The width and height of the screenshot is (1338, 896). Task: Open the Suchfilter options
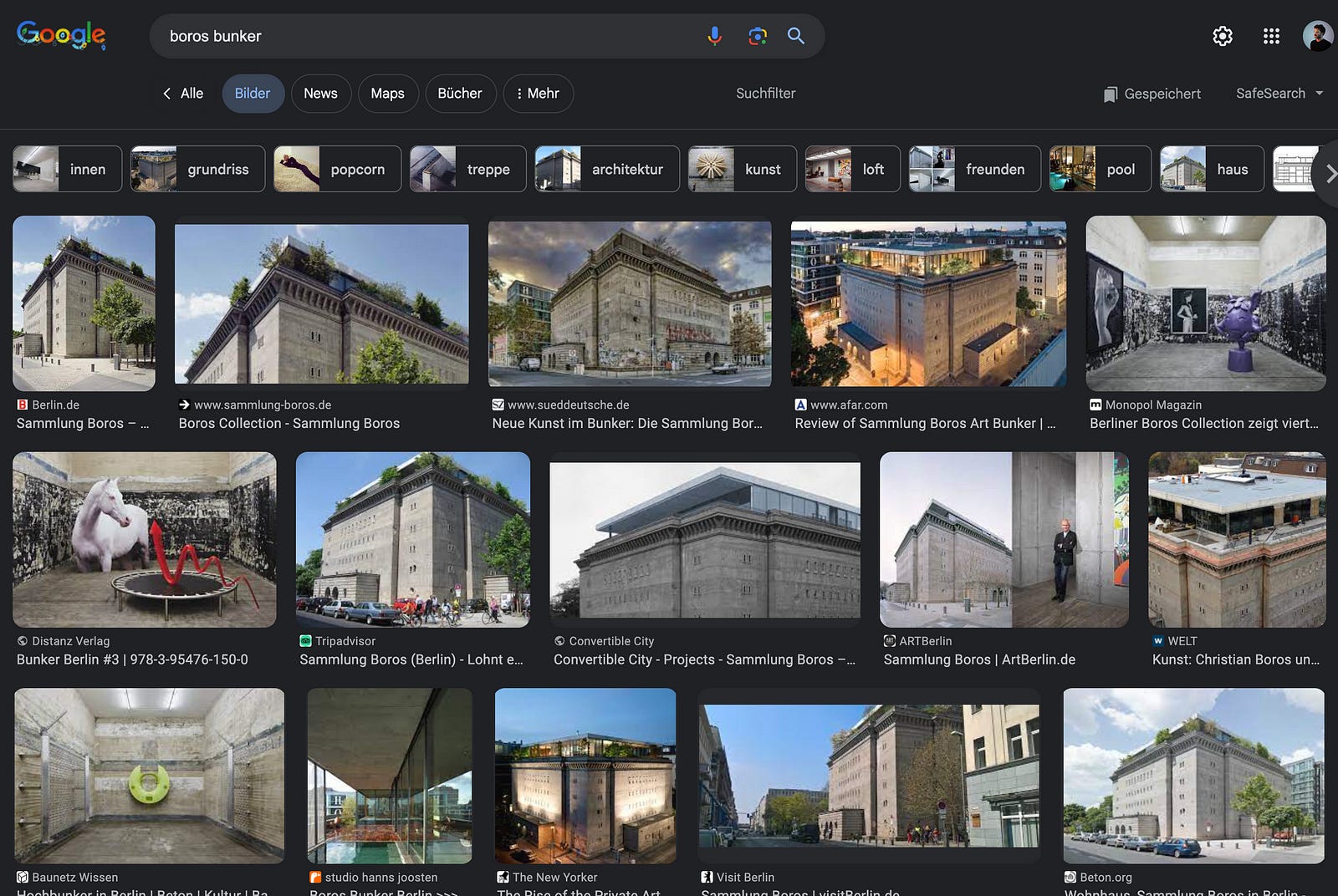click(765, 94)
